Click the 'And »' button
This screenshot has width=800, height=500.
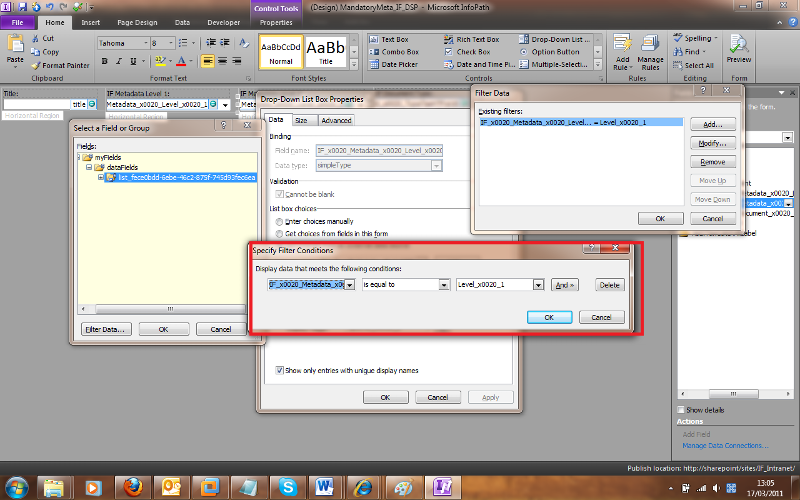point(565,285)
